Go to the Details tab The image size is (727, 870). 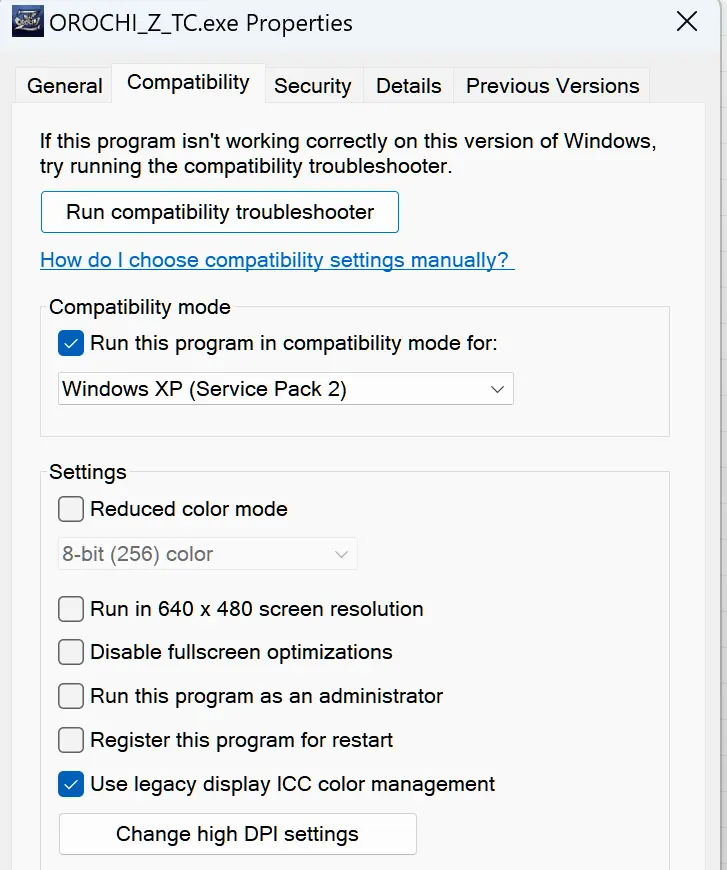pos(408,86)
